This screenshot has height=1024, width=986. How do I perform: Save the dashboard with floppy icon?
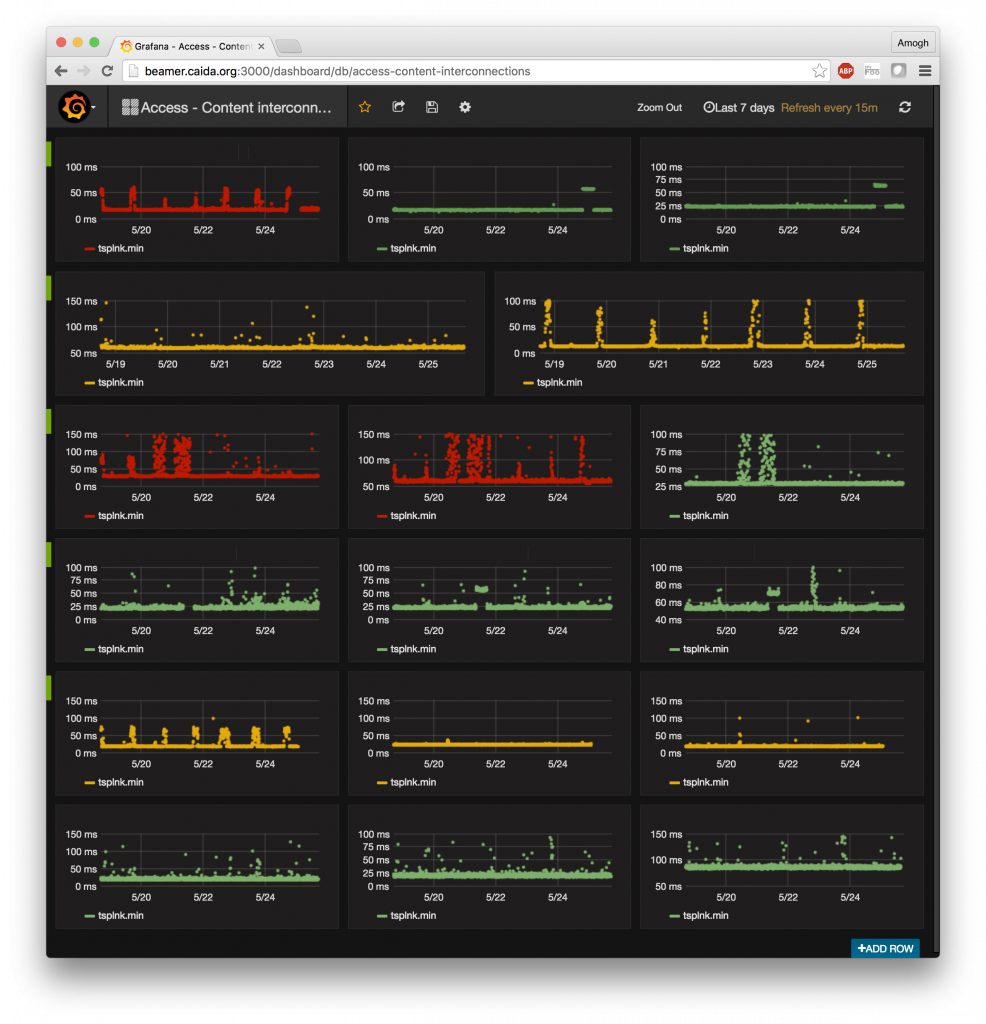(x=432, y=107)
